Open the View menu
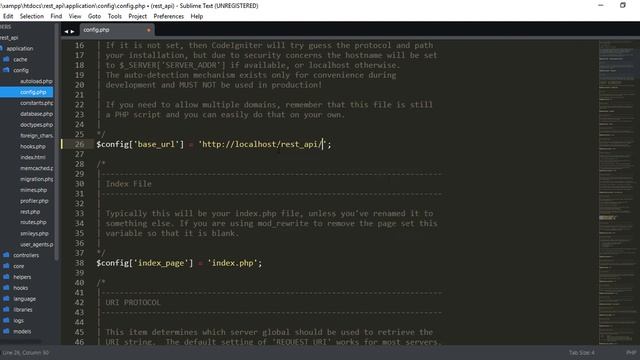 click(75, 16)
